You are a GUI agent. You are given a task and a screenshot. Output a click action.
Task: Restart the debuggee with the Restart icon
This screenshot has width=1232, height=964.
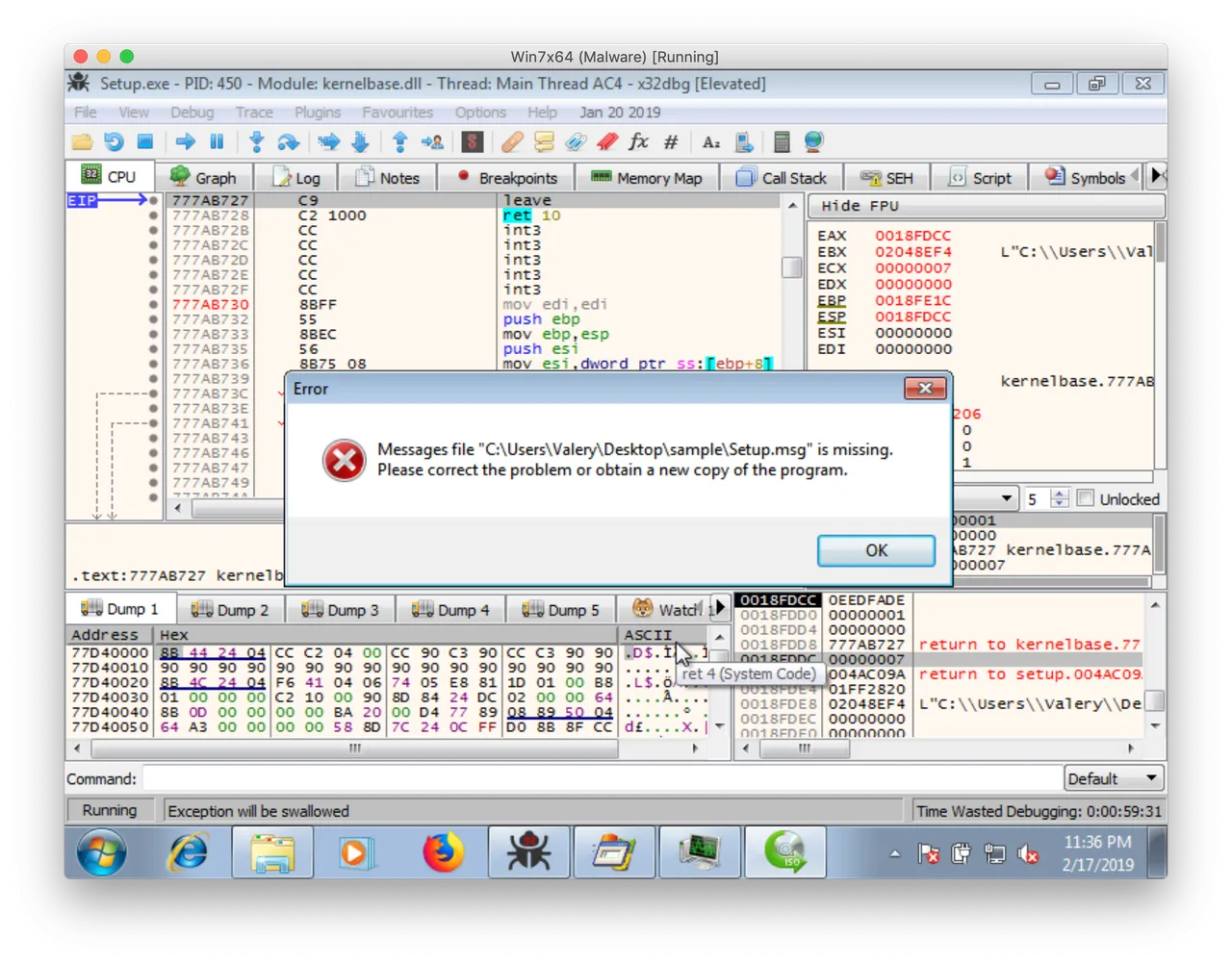coord(114,142)
